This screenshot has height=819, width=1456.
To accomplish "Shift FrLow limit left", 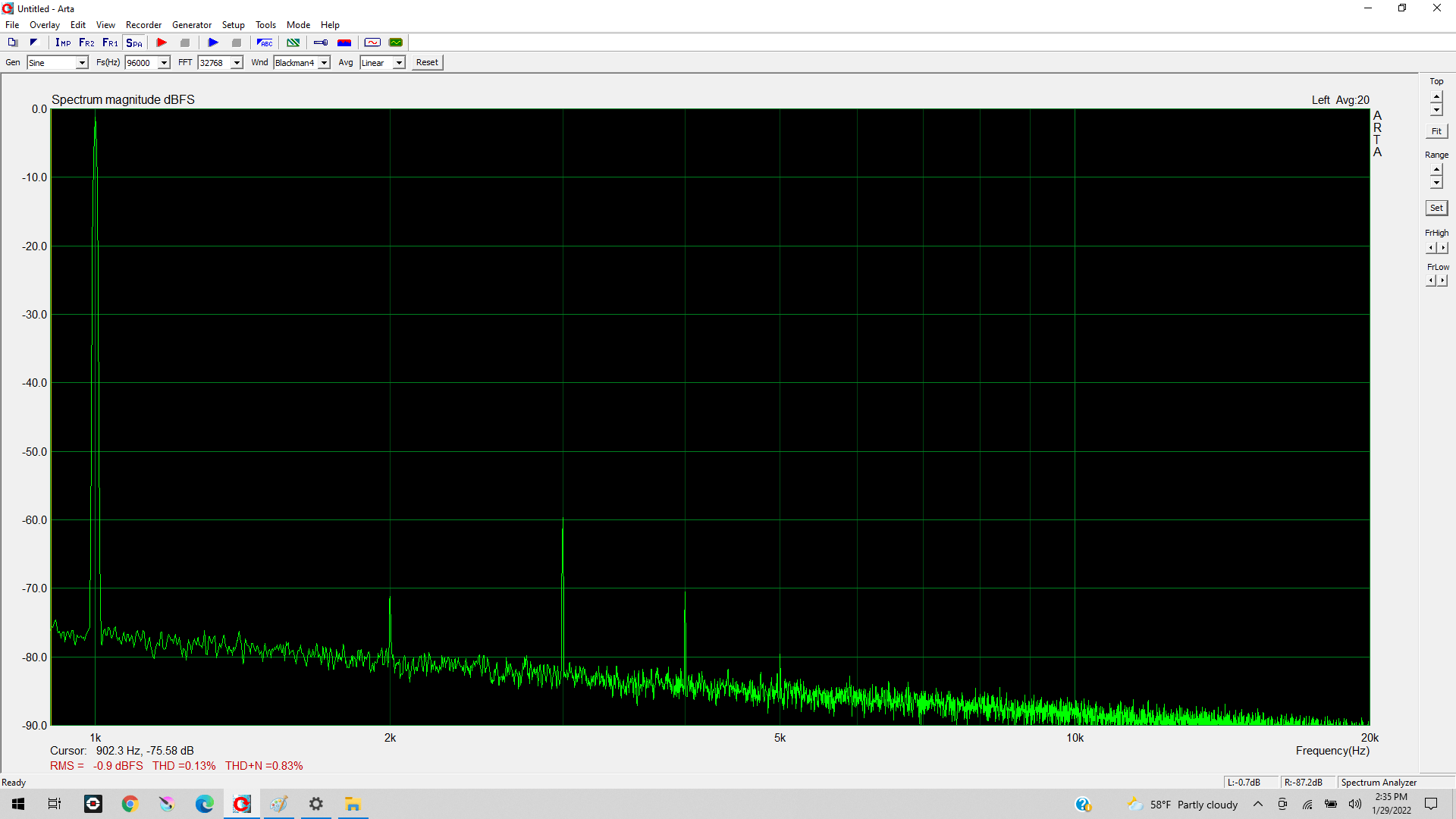I will click(x=1431, y=281).
